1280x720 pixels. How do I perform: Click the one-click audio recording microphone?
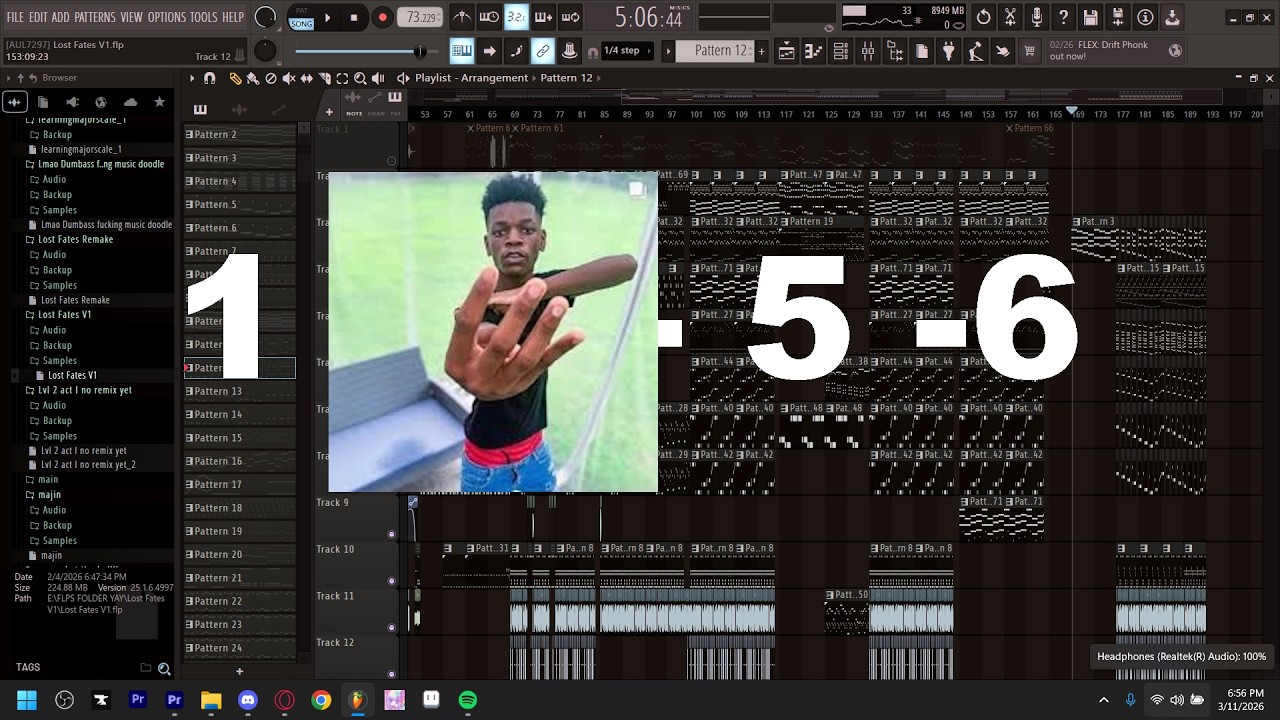[x=1037, y=17]
